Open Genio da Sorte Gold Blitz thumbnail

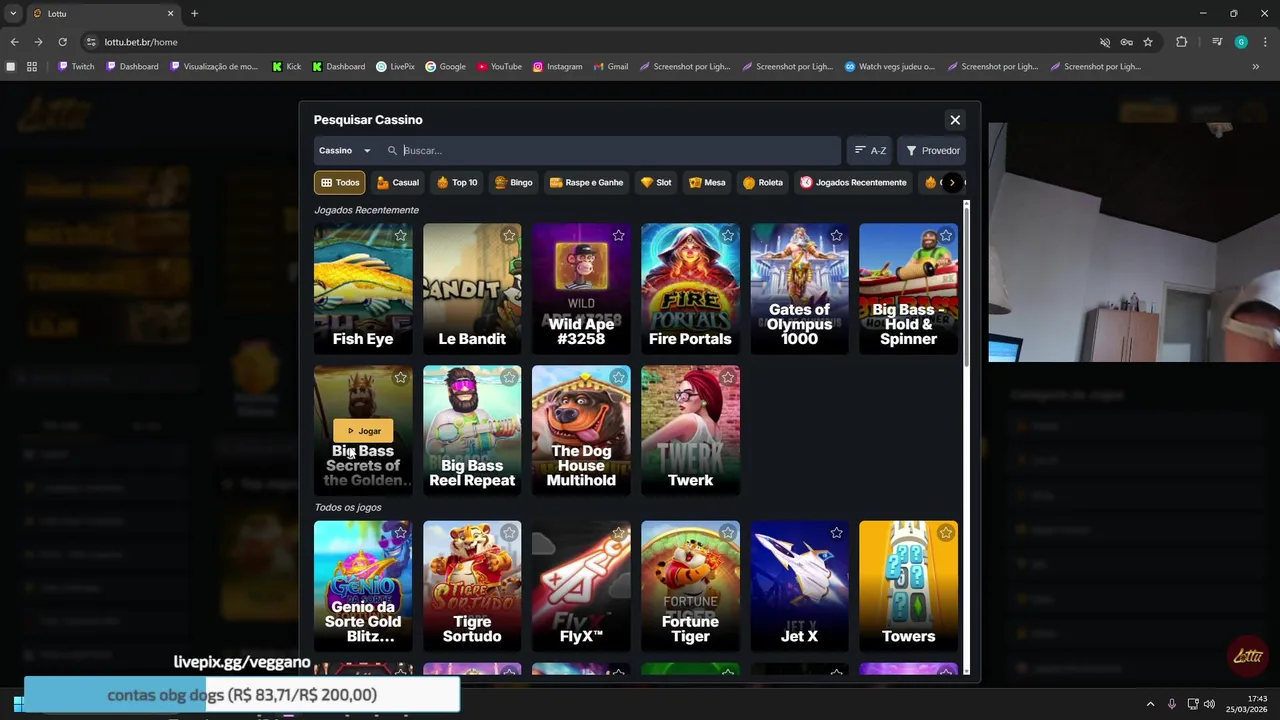[363, 587]
